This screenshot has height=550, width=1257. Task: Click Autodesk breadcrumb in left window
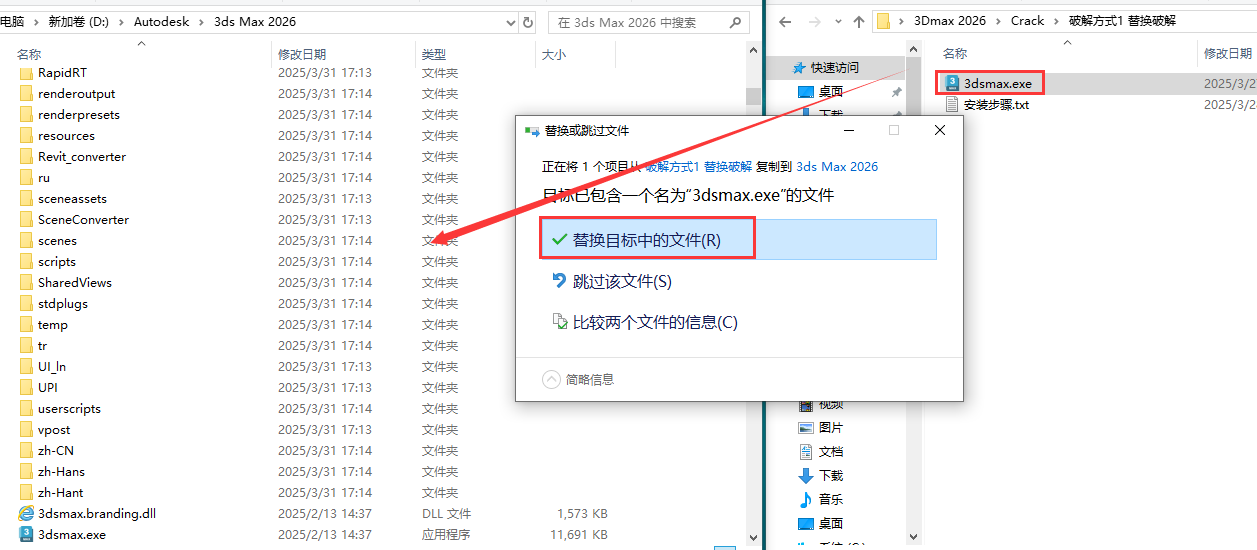(159, 21)
